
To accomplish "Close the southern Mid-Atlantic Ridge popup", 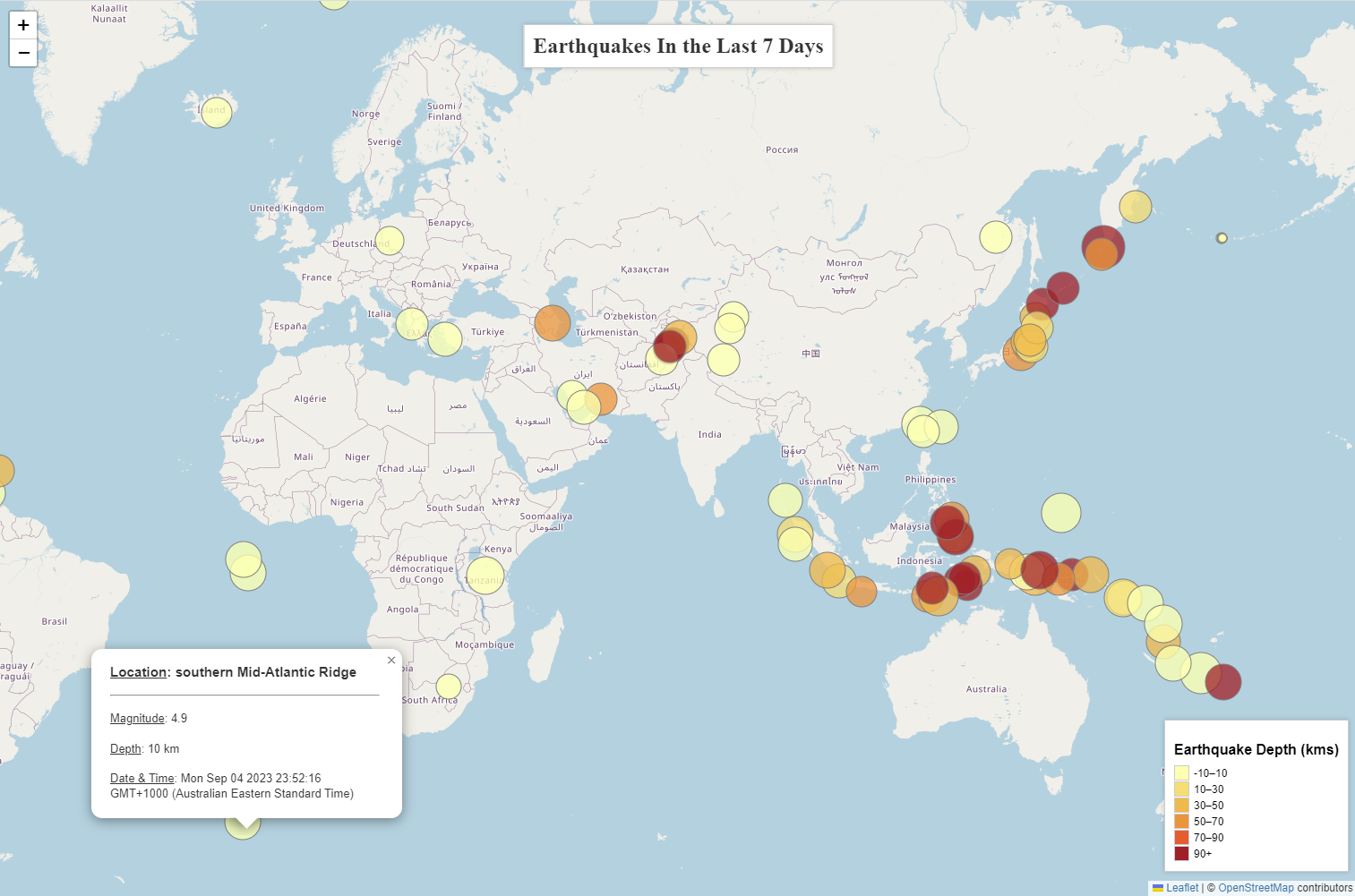I will coord(391,660).
